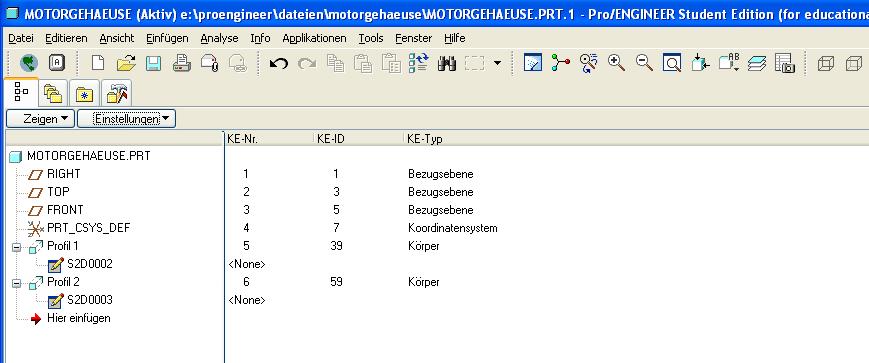Click the New file icon
The width and height of the screenshot is (869, 363).
(x=98, y=63)
